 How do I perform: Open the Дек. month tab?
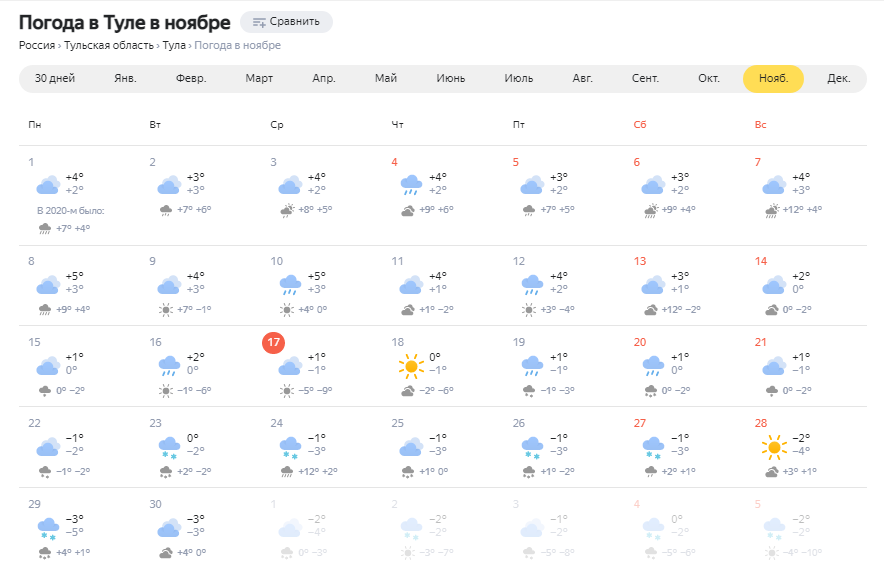pos(838,78)
